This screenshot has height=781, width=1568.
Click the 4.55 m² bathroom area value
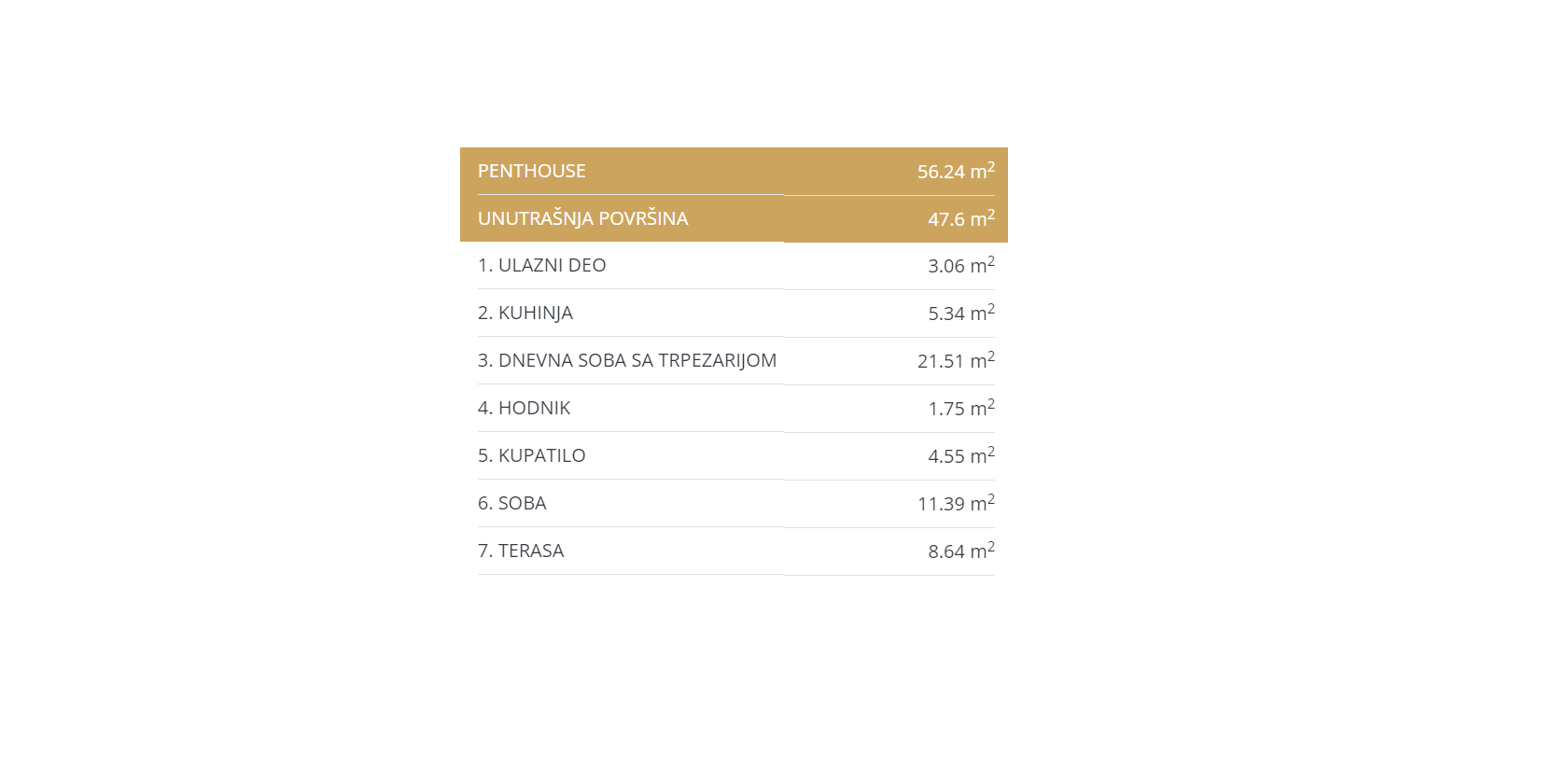(x=959, y=456)
